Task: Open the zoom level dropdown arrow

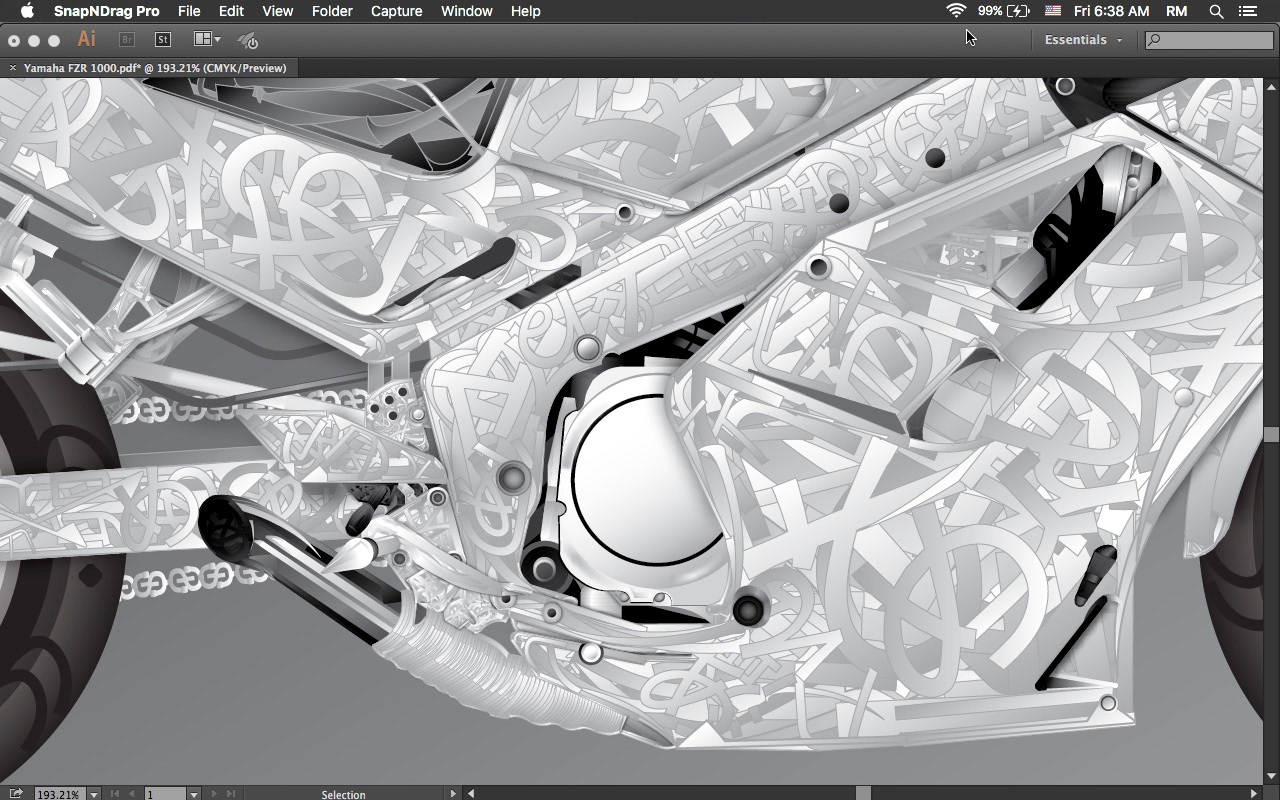Action: coord(94,794)
